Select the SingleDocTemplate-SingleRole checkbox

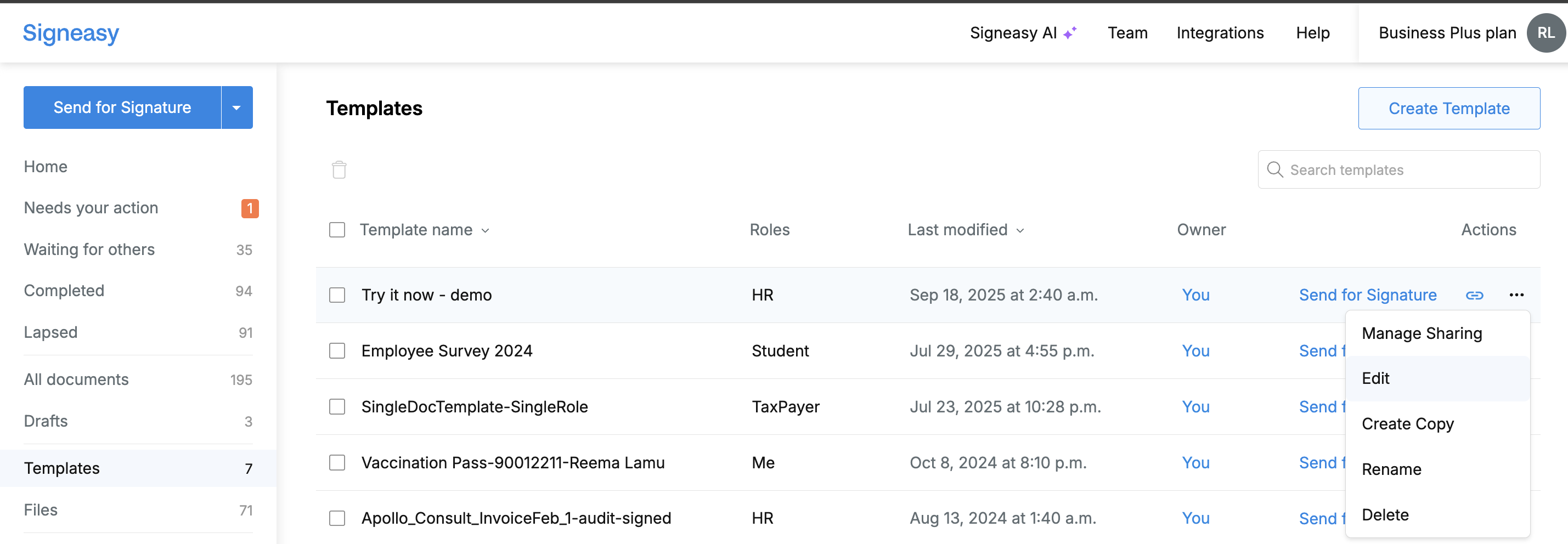pyautogui.click(x=337, y=406)
